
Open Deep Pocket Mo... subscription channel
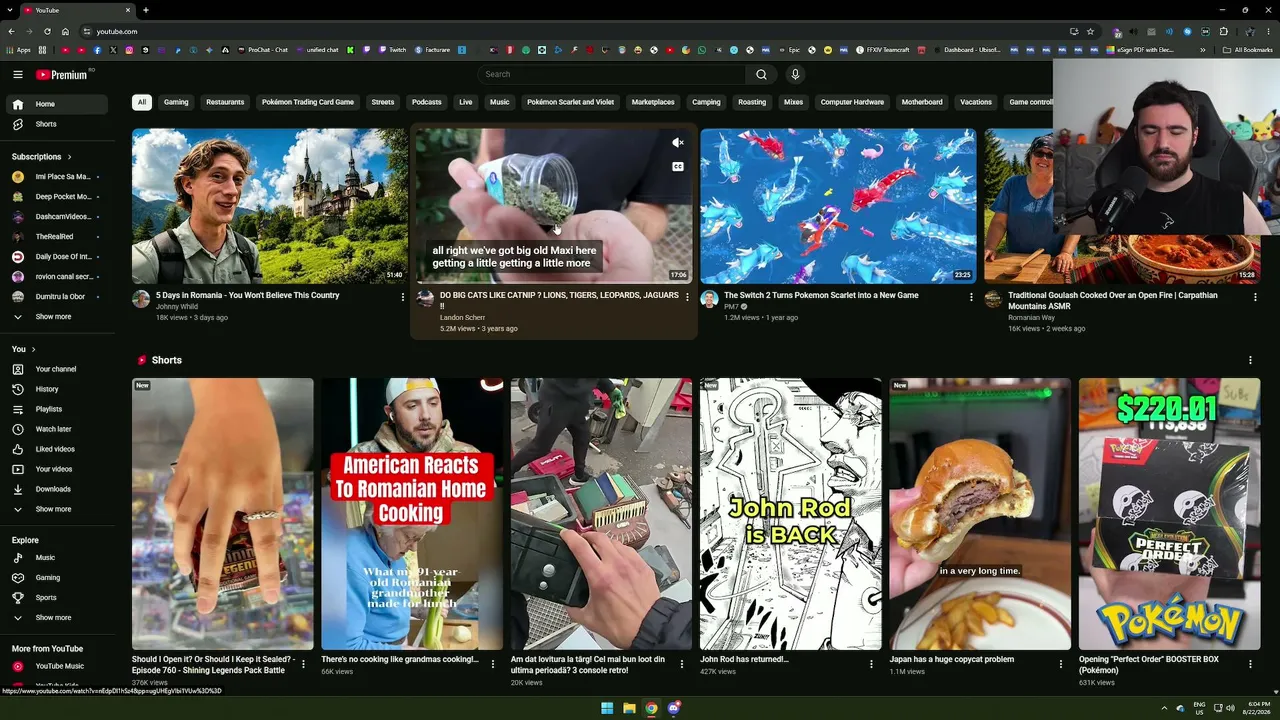[56, 197]
